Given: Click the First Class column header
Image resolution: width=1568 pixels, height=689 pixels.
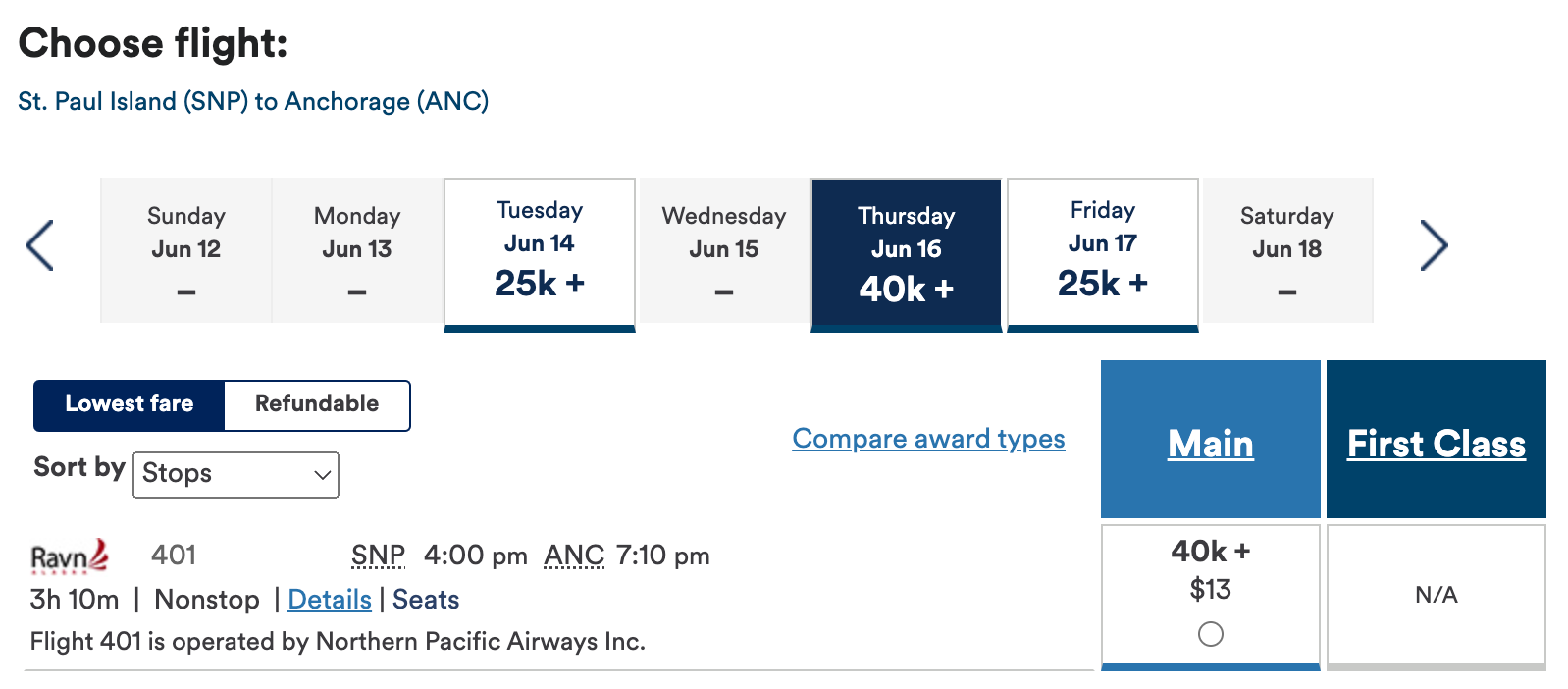Looking at the screenshot, I should point(1437,443).
